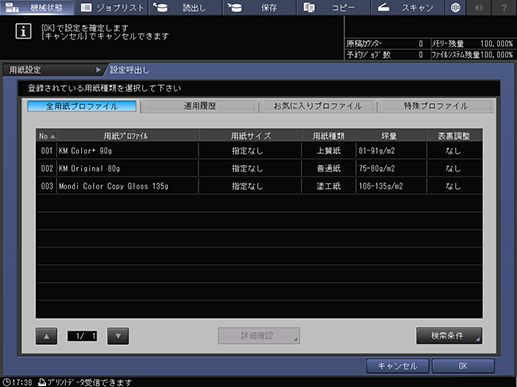The width and height of the screenshot is (517, 387).
Task: Click the speaker sound icon
Action: pos(479,7)
